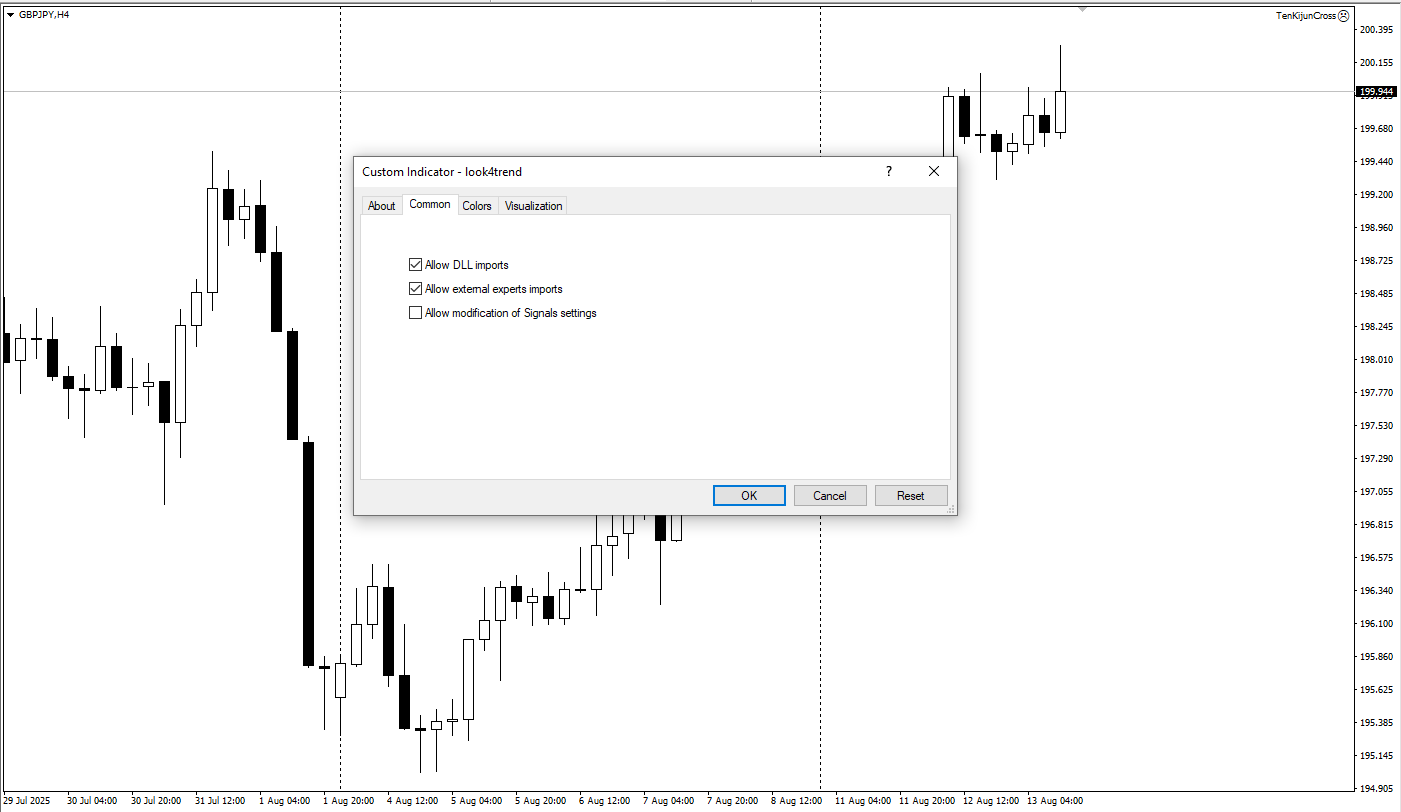Close the Custom Indicator dialog
1401x812 pixels.
pyautogui.click(x=934, y=171)
